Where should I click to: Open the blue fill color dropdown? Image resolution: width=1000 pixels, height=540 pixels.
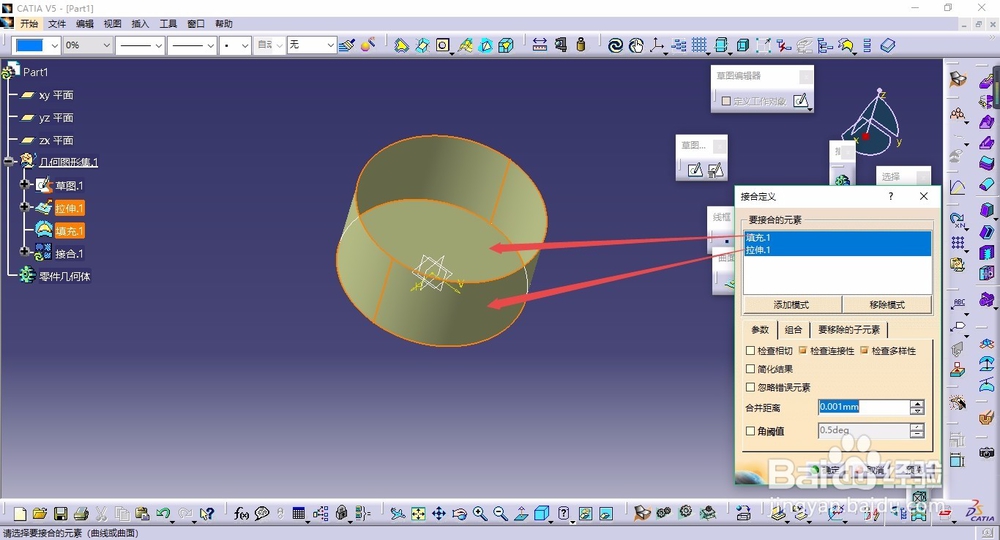[54, 45]
